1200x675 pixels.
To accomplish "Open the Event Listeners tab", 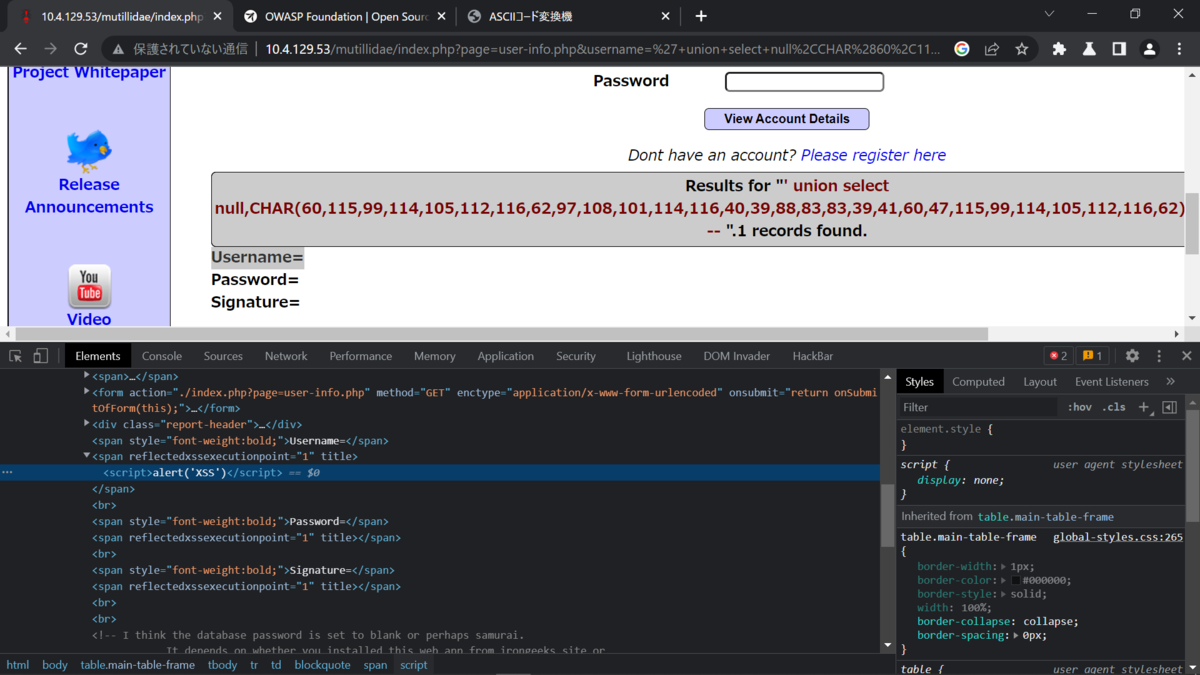I will pos(1112,382).
